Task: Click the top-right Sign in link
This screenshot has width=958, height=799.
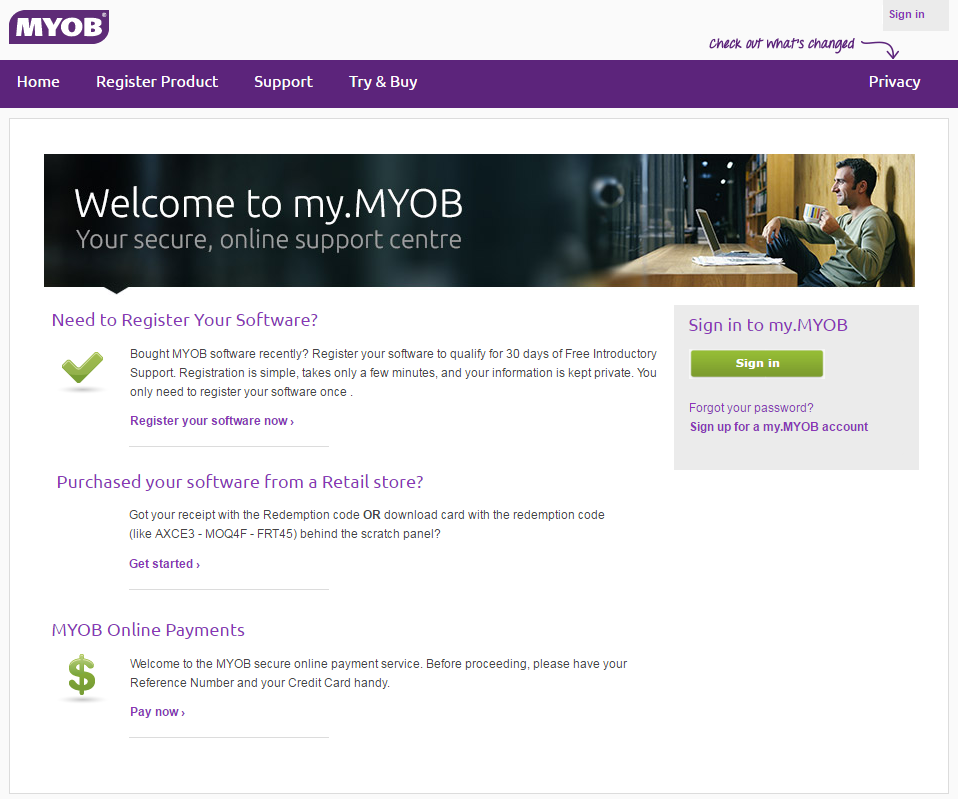Action: [x=907, y=14]
